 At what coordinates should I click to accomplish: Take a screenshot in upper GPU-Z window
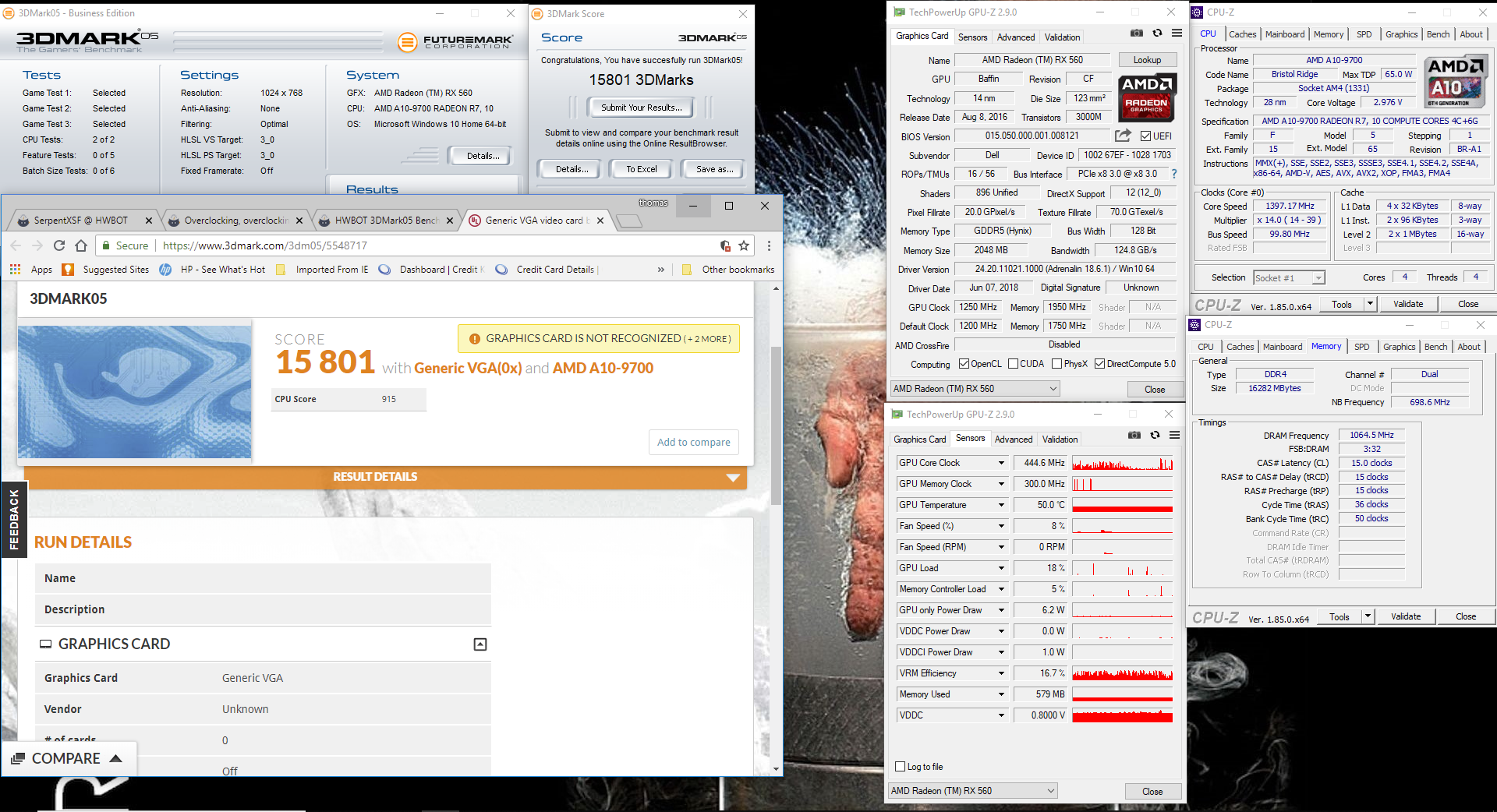(x=1137, y=33)
